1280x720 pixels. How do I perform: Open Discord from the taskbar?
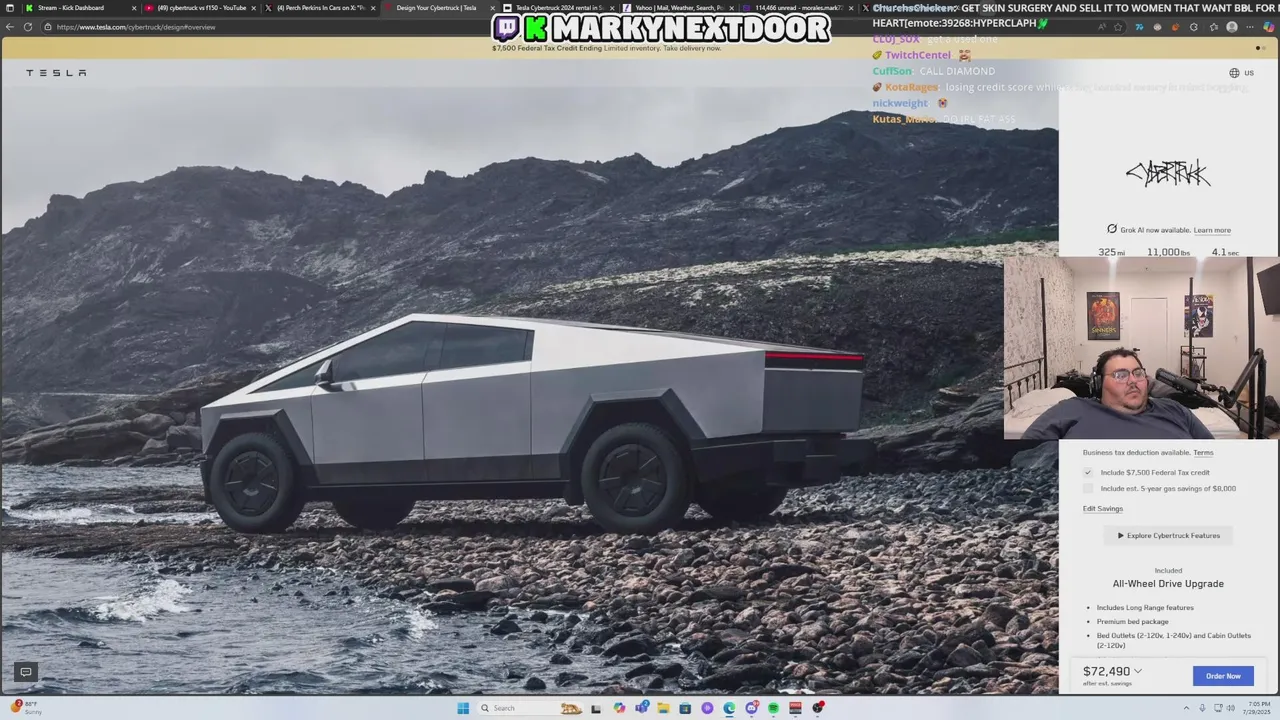751,708
